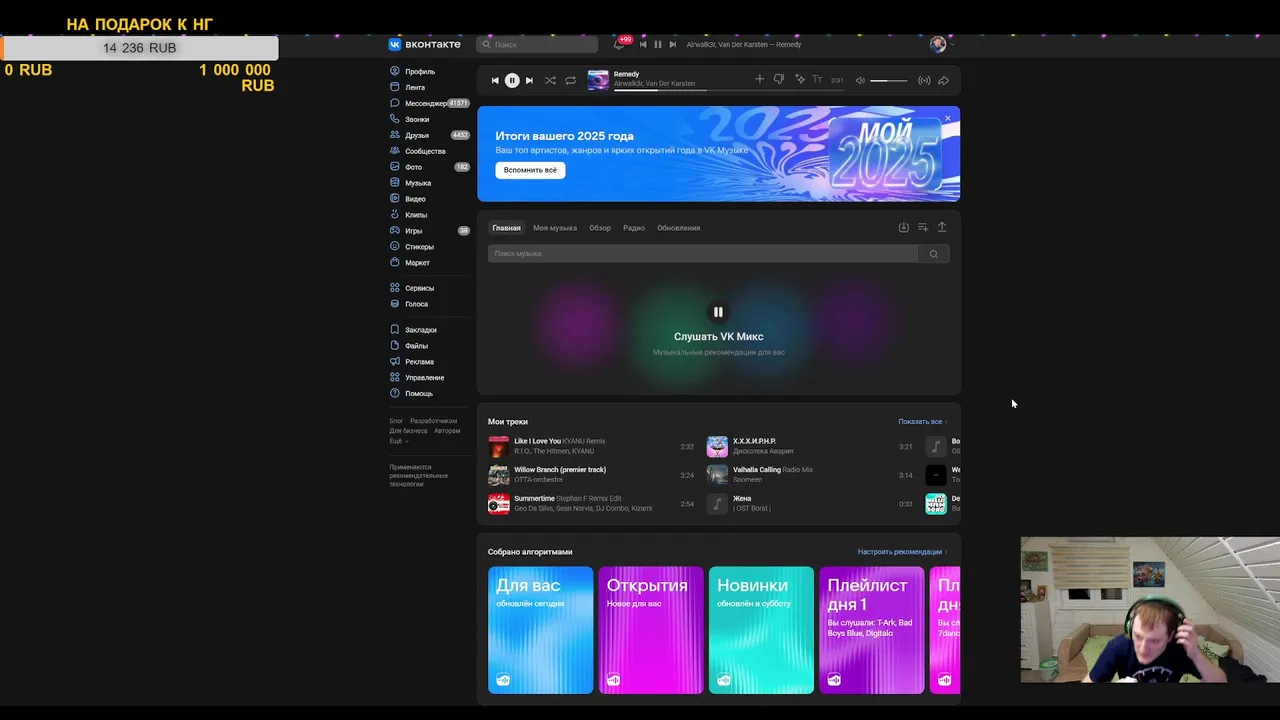Click the Поиск музыки search field
This screenshot has width=1280, height=720.
[x=703, y=254]
